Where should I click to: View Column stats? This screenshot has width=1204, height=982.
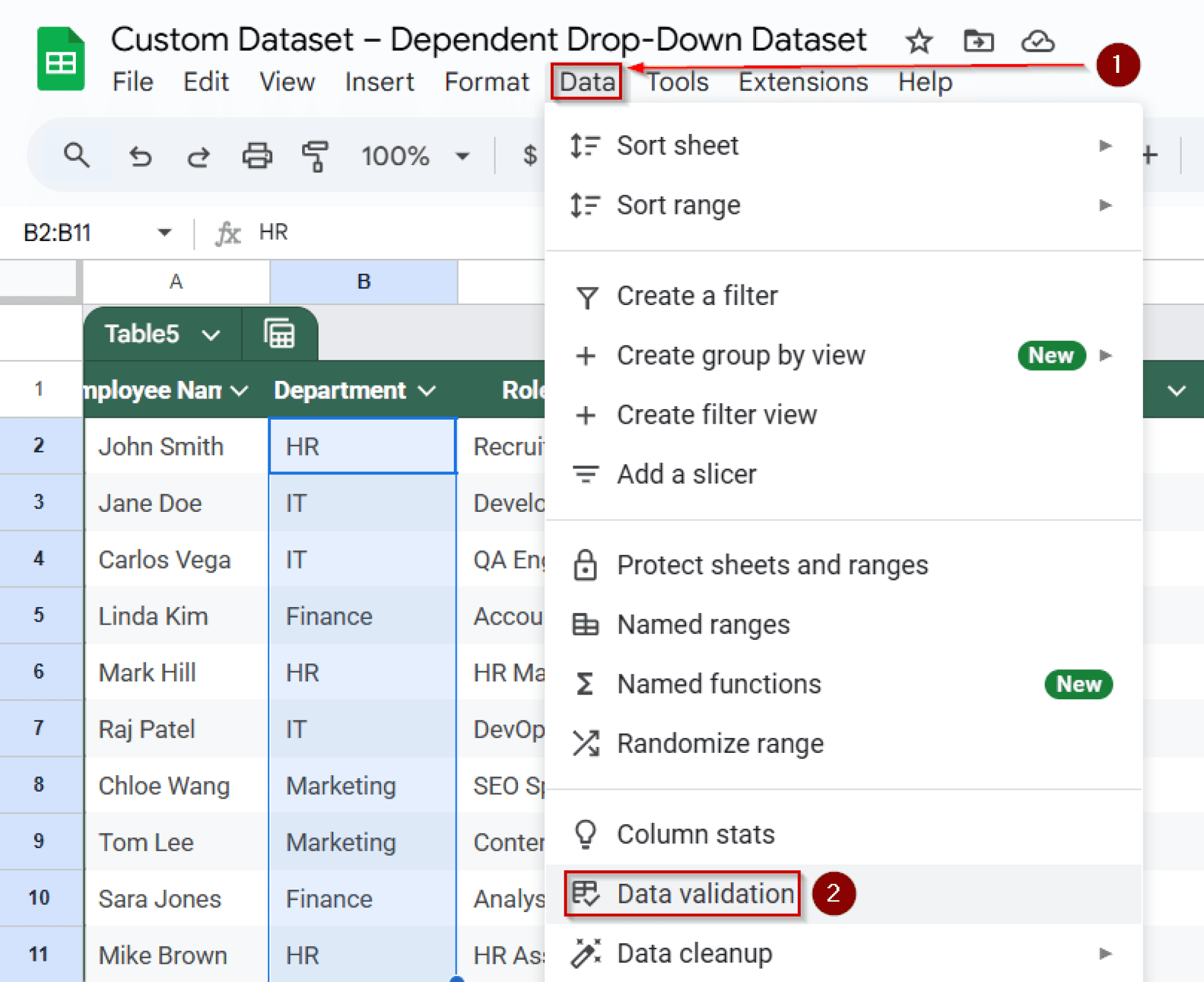(695, 833)
